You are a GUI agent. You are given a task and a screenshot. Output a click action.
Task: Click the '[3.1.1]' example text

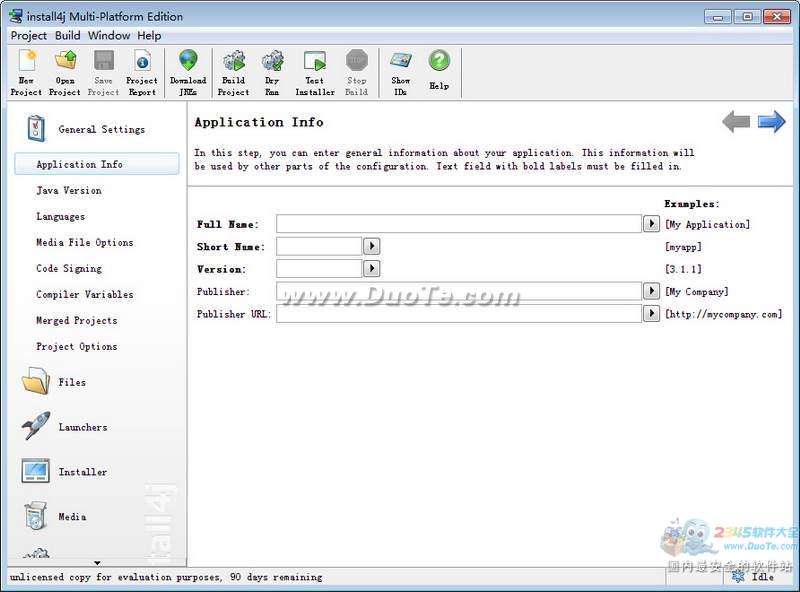(683, 269)
